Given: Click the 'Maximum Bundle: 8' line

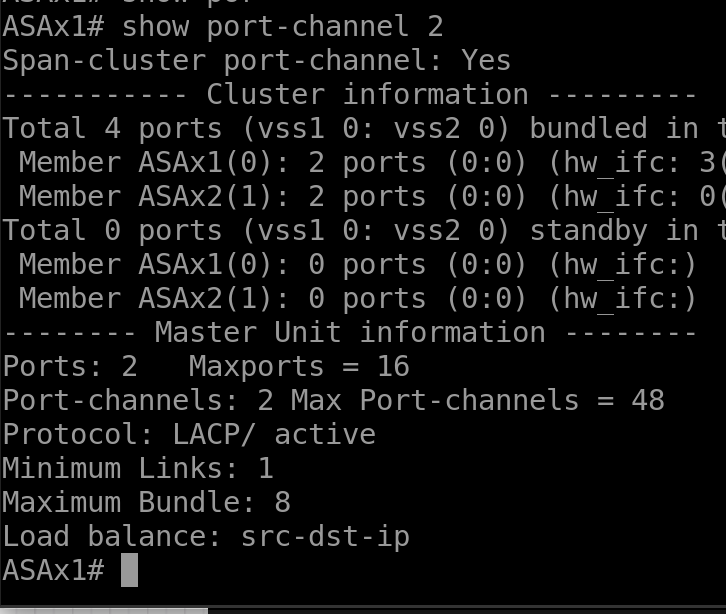Looking at the screenshot, I should pyautogui.click(x=146, y=502).
